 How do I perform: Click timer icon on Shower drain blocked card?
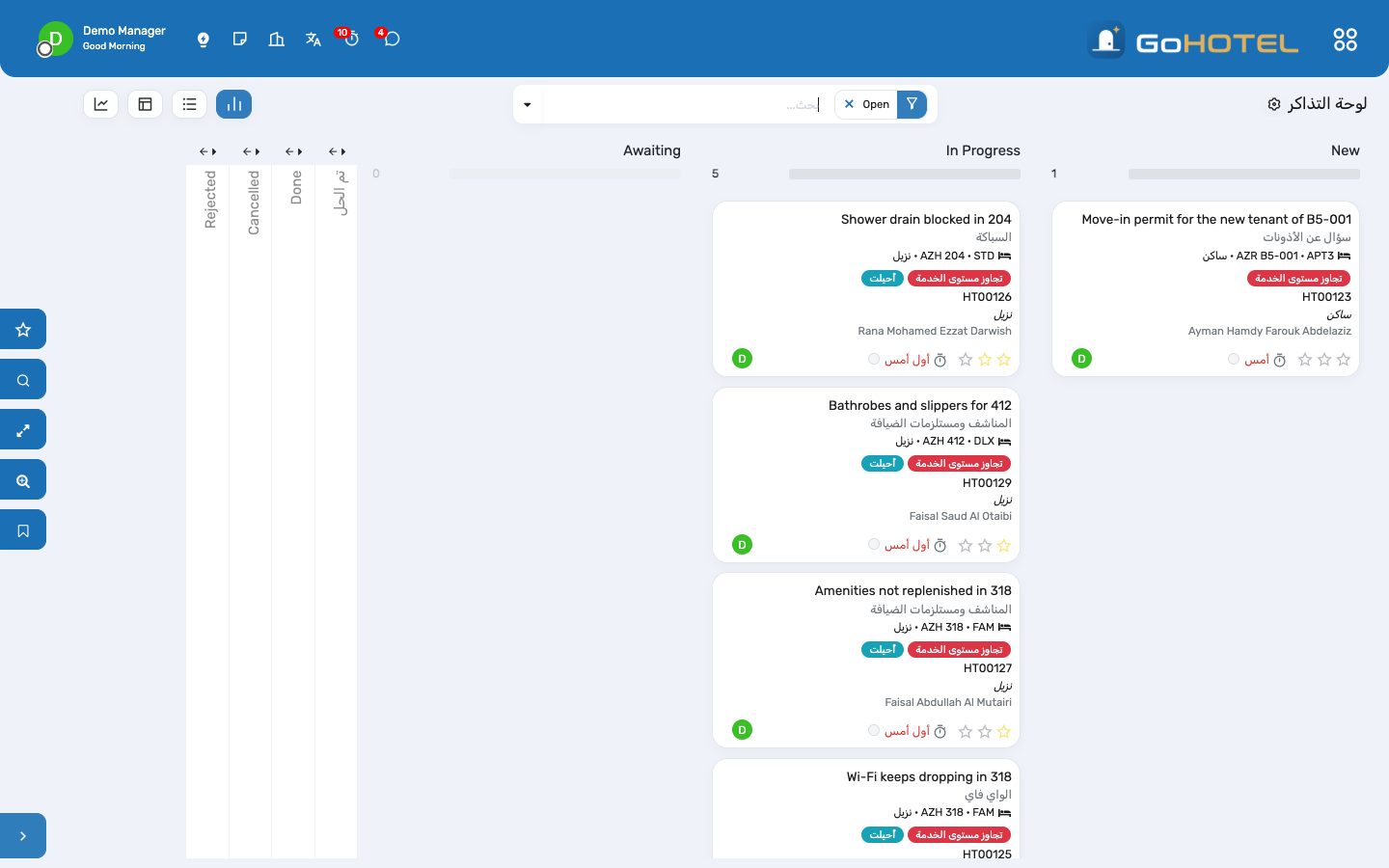pyautogui.click(x=940, y=360)
